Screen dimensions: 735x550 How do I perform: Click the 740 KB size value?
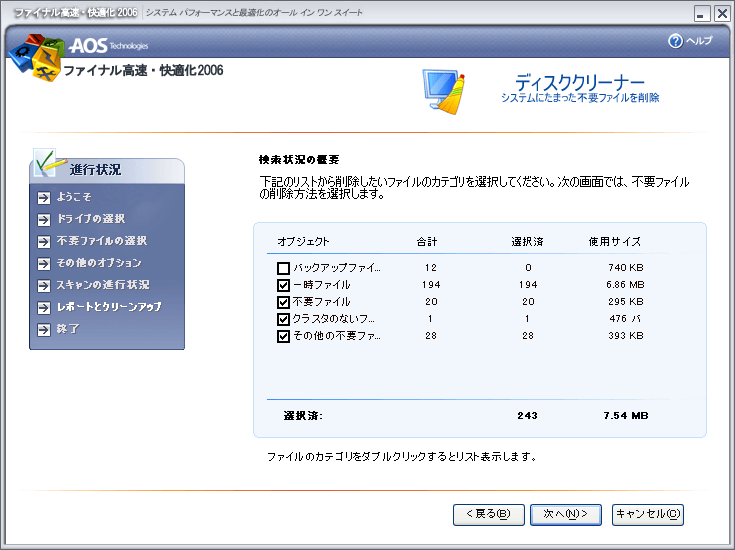point(626,268)
